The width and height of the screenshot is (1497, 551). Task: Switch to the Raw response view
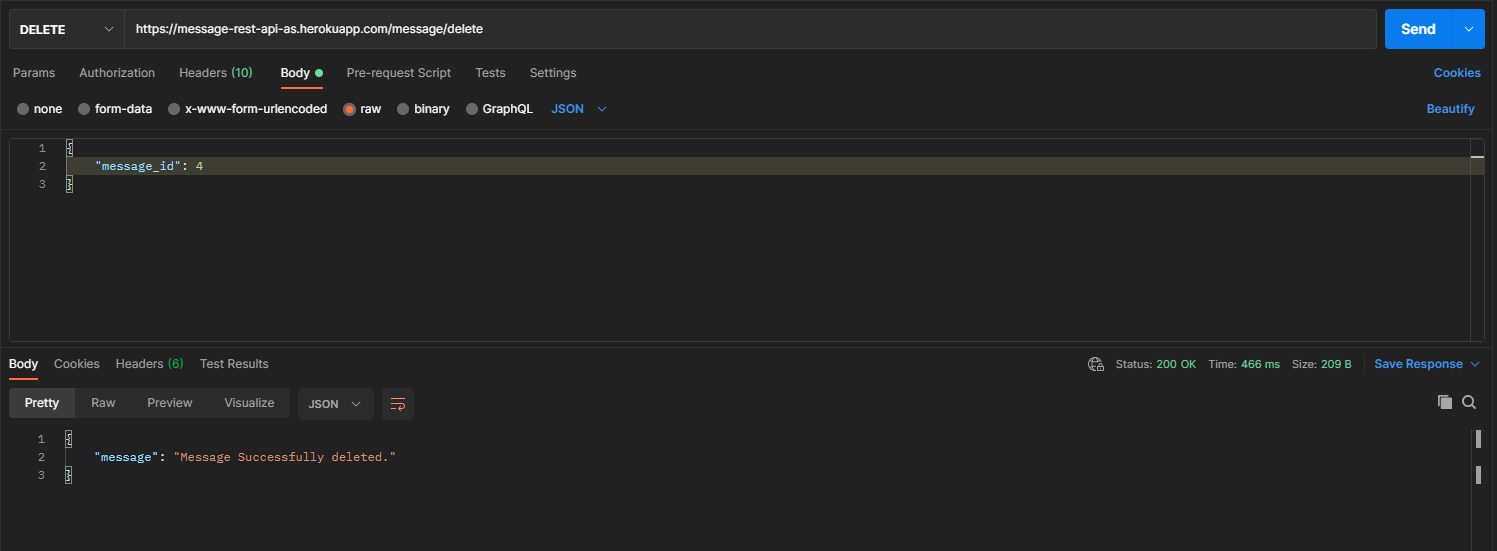[x=103, y=403]
